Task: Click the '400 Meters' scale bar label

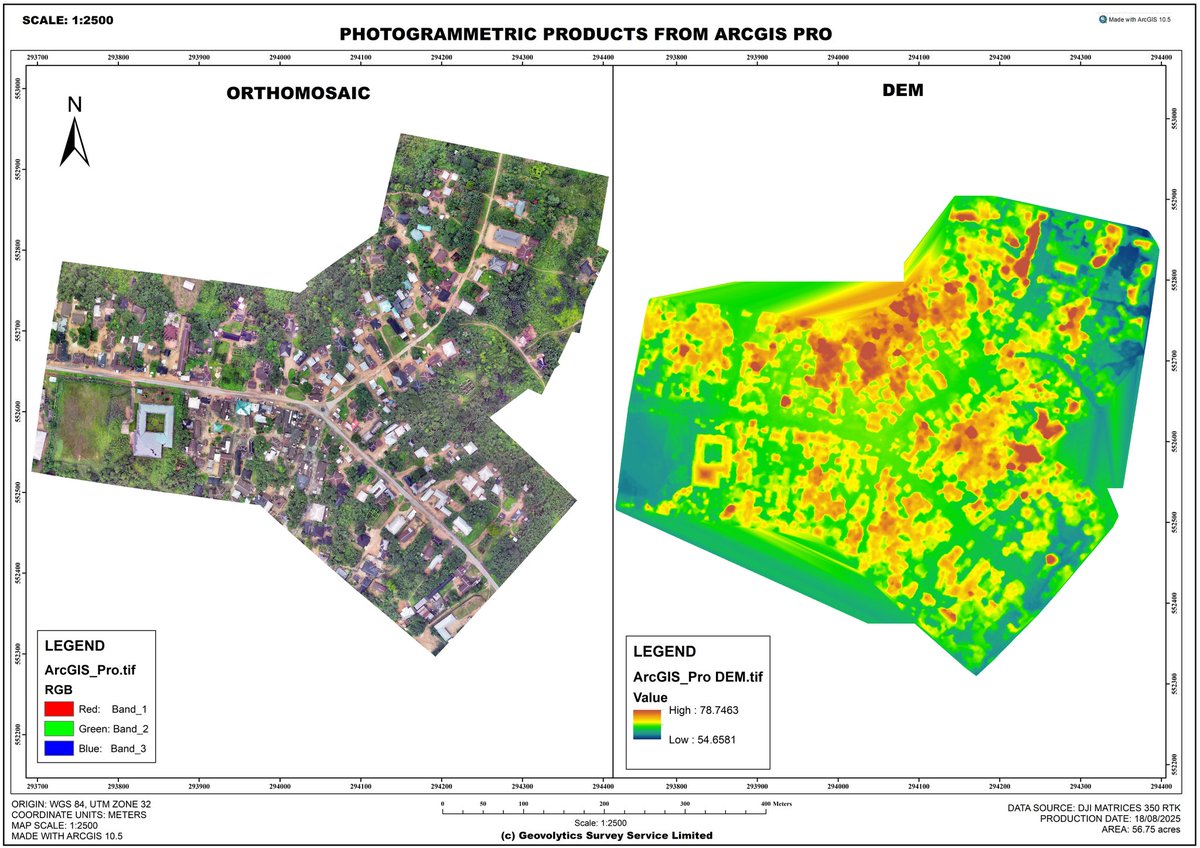Action: pyautogui.click(x=777, y=804)
